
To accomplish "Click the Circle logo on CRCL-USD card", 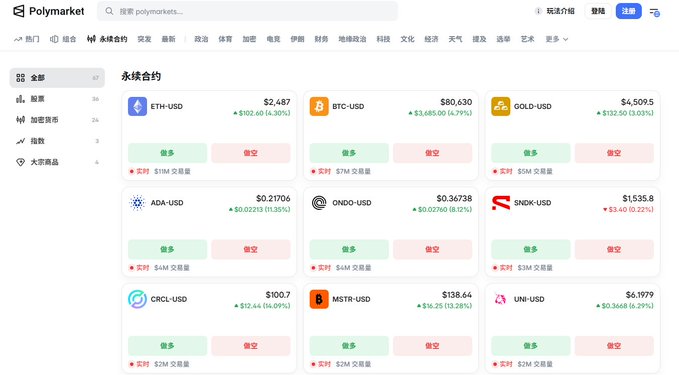I will (x=137, y=299).
